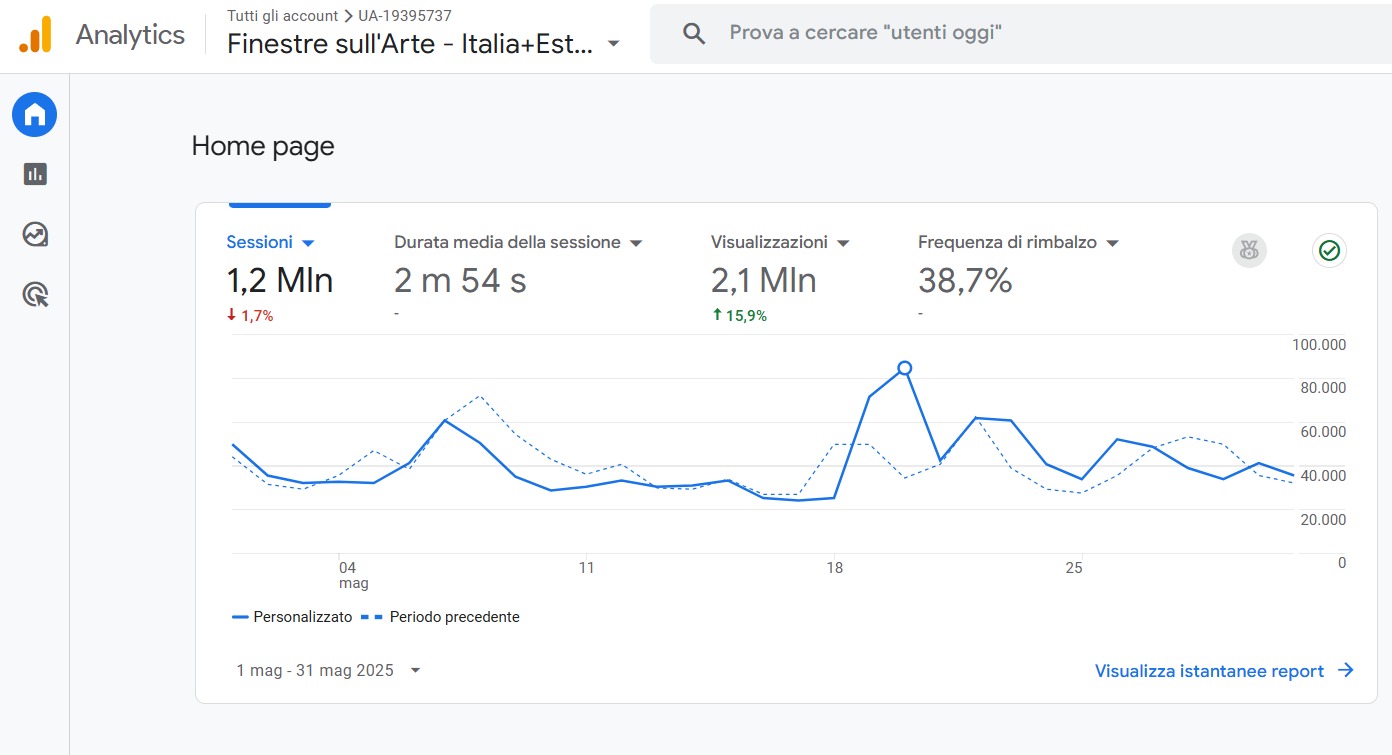Click the highlighted peak point on chart
The height and width of the screenshot is (755, 1392).
click(904, 368)
